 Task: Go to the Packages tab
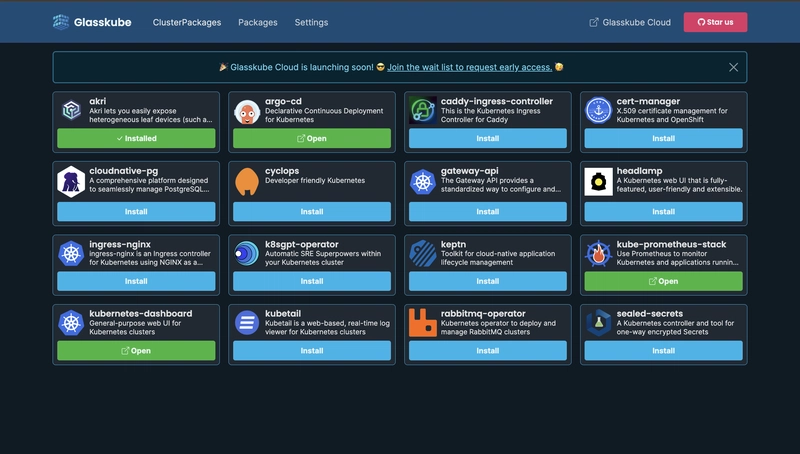coord(258,22)
